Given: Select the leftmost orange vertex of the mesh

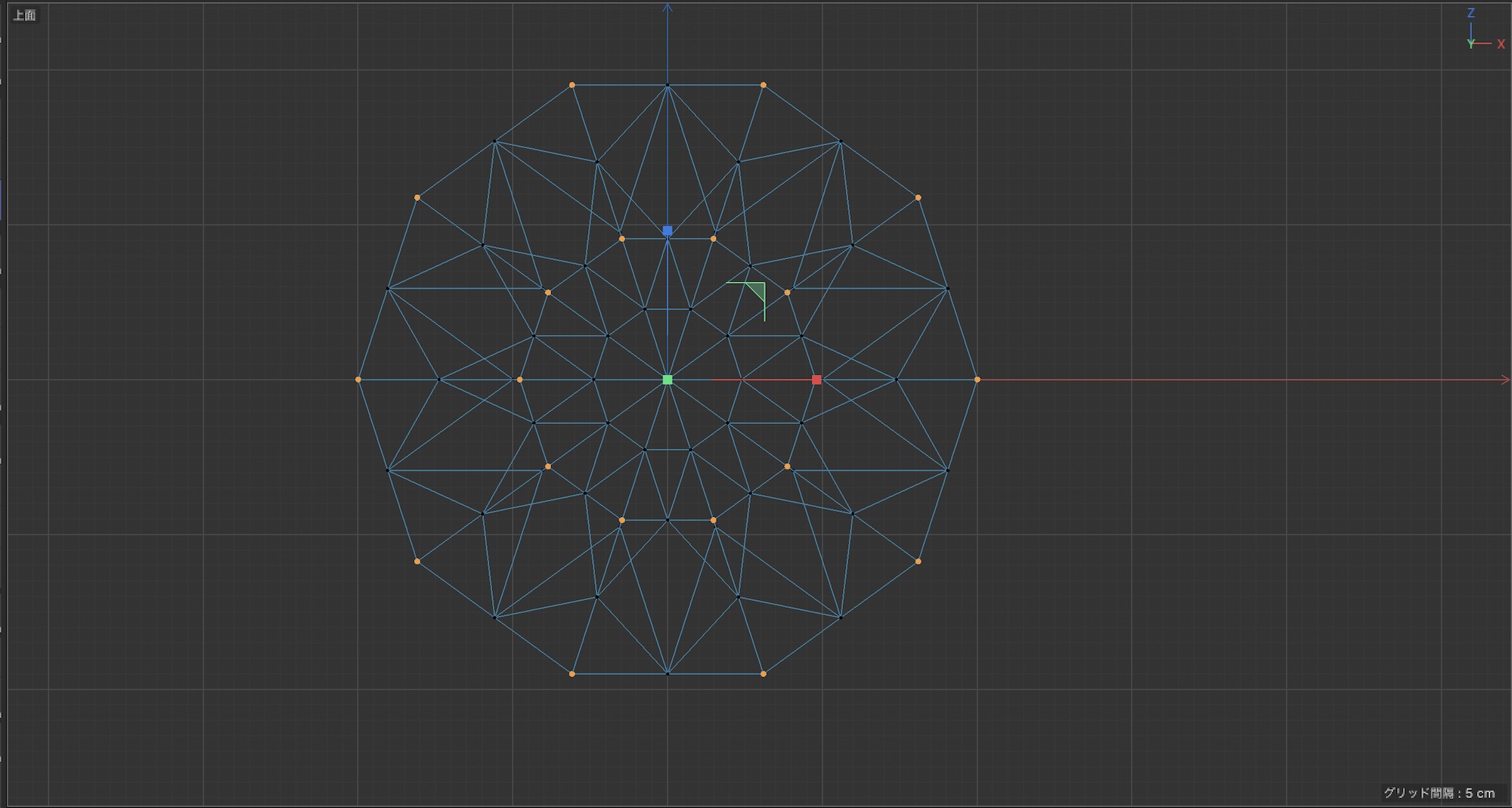Looking at the screenshot, I should pyautogui.click(x=358, y=379).
